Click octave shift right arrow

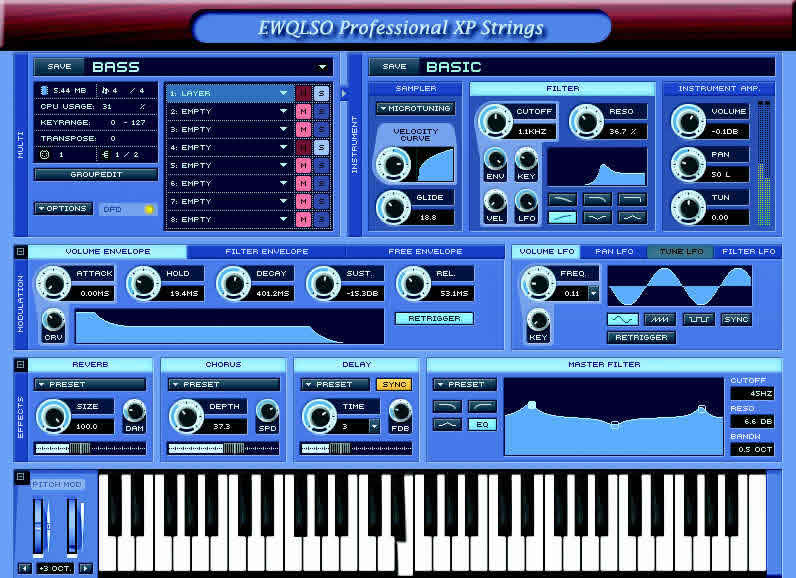click(86, 568)
